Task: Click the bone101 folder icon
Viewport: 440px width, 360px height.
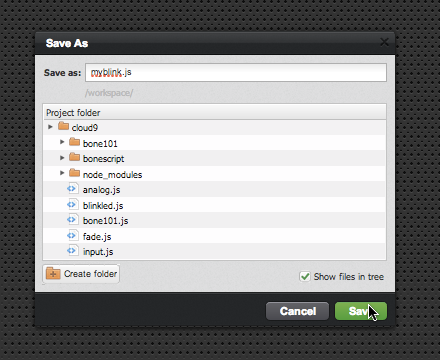Action: click(75, 142)
